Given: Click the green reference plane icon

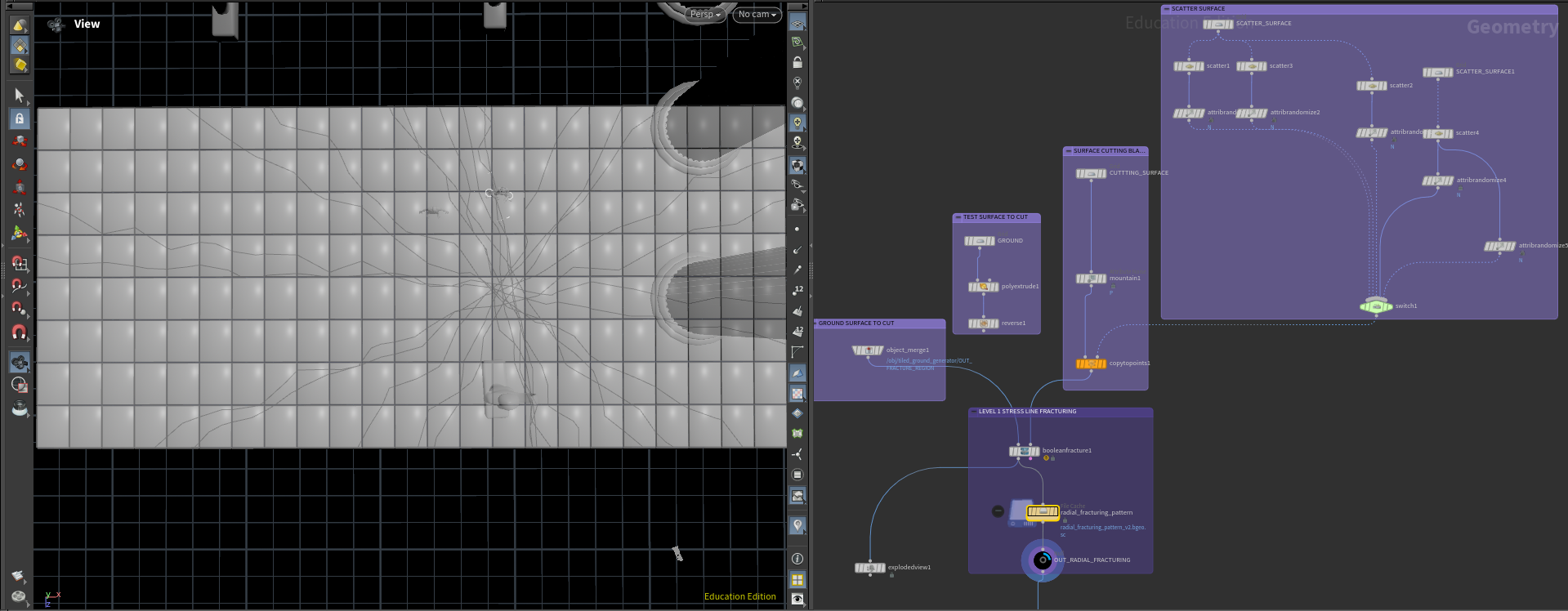Looking at the screenshot, I should [x=797, y=42].
